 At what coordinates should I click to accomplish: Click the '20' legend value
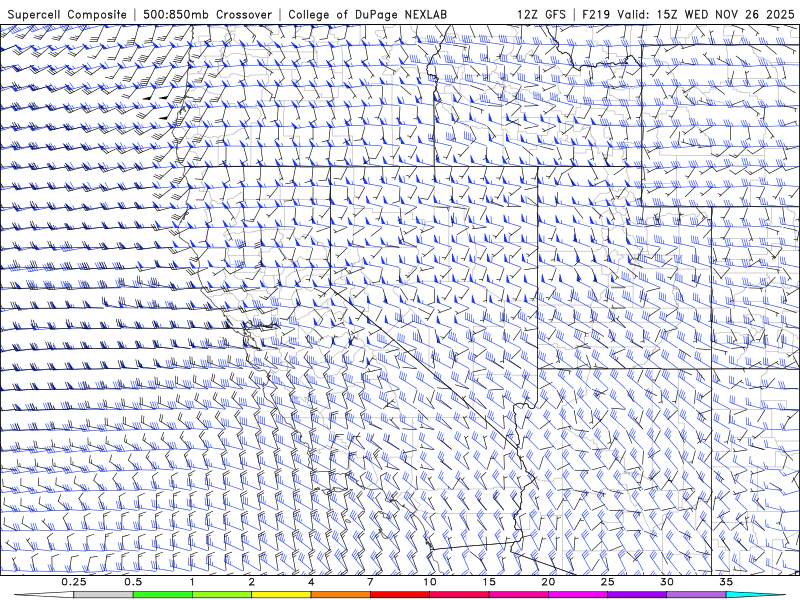(548, 582)
